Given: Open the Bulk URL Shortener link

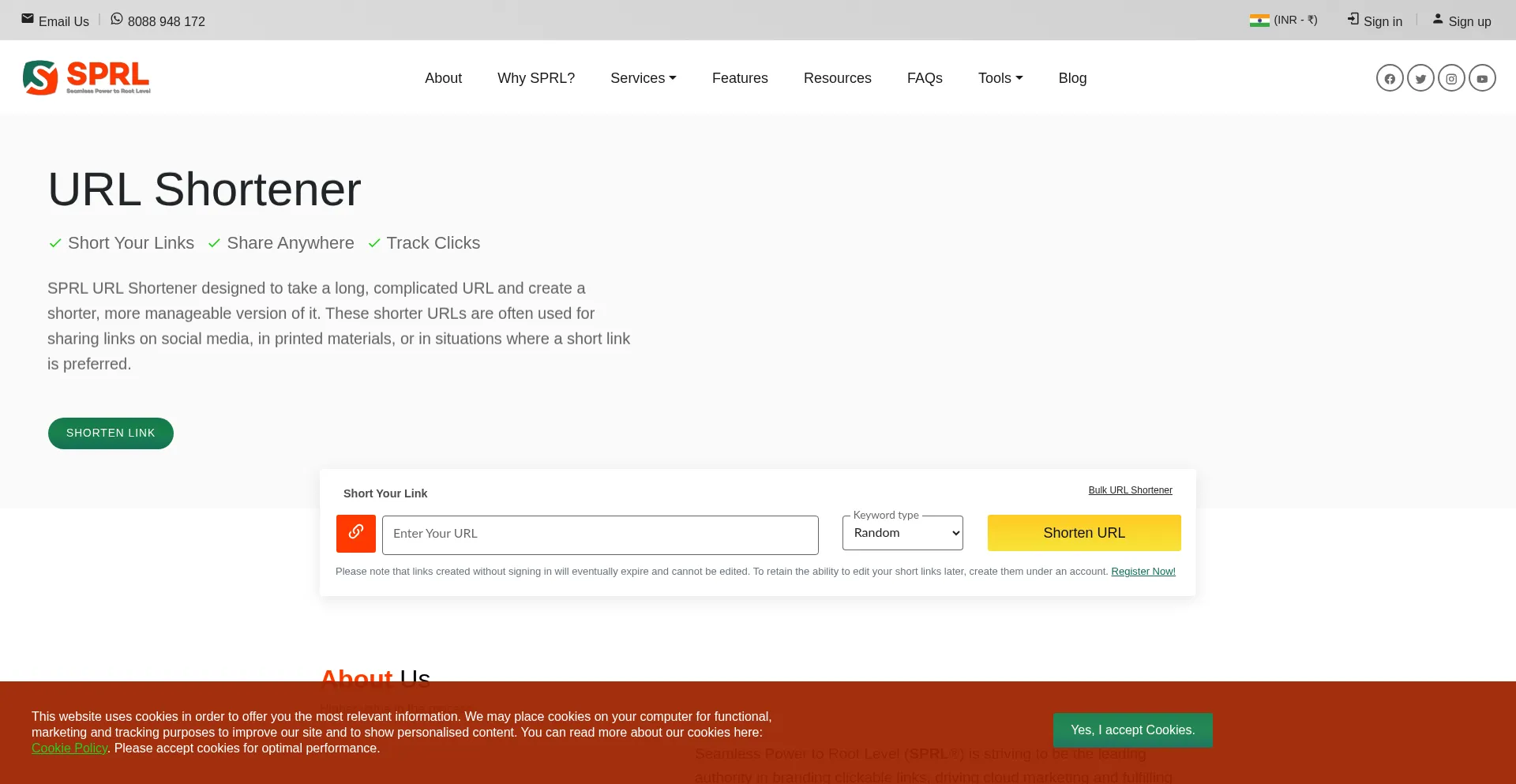Looking at the screenshot, I should [x=1130, y=490].
